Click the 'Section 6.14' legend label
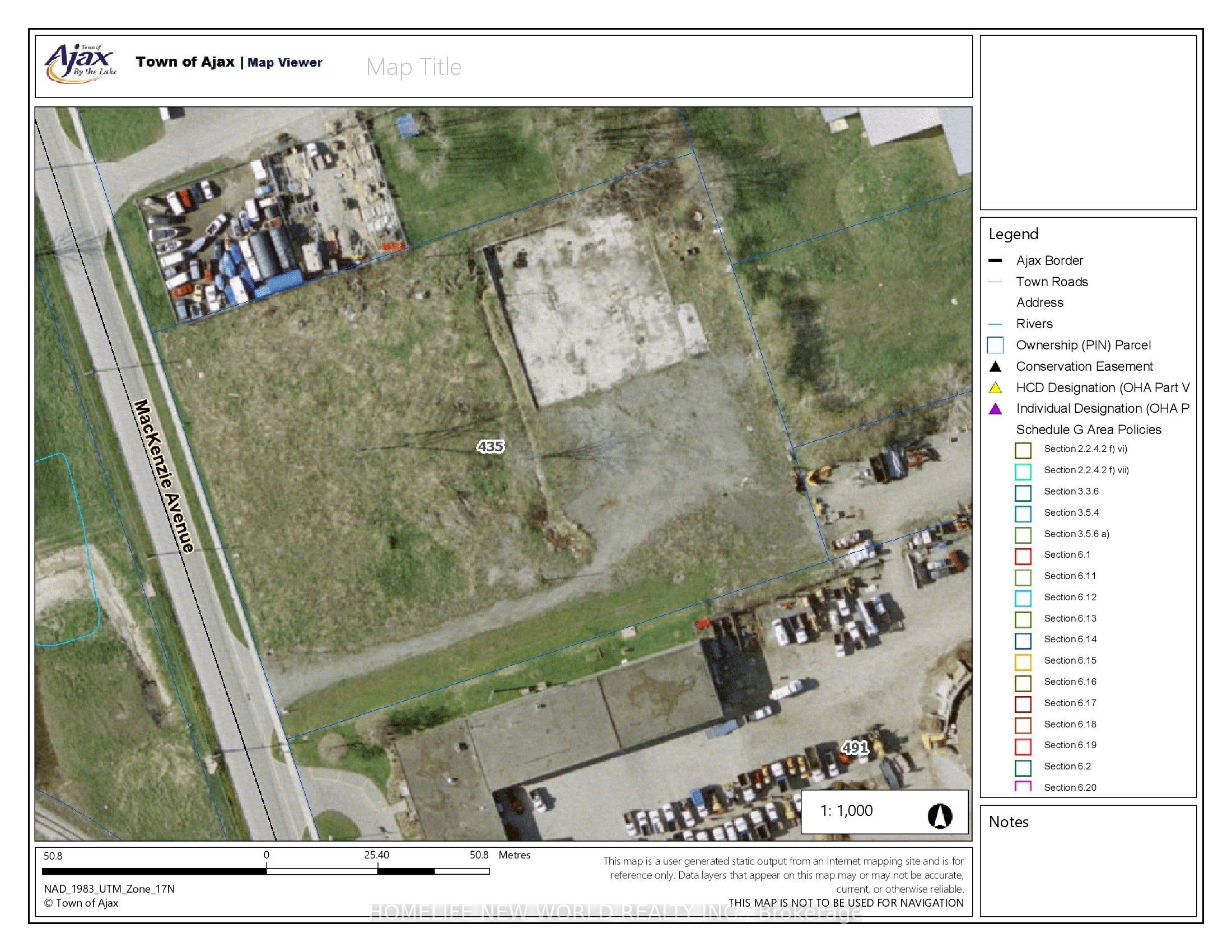 tap(1070, 640)
